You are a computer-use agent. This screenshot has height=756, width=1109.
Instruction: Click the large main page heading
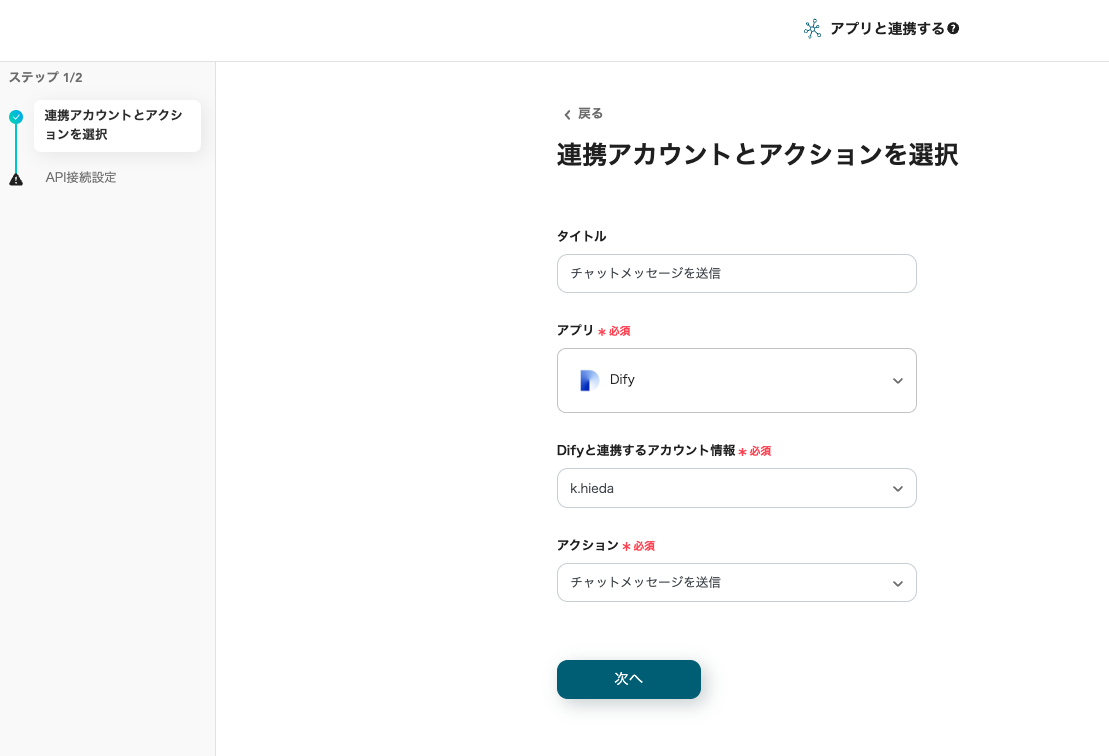(x=757, y=155)
